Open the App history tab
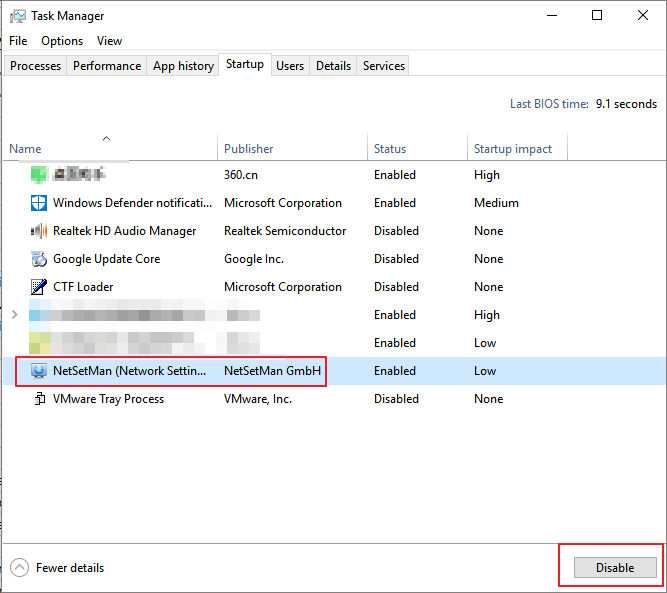Viewport: 667px width, 593px height. [183, 66]
